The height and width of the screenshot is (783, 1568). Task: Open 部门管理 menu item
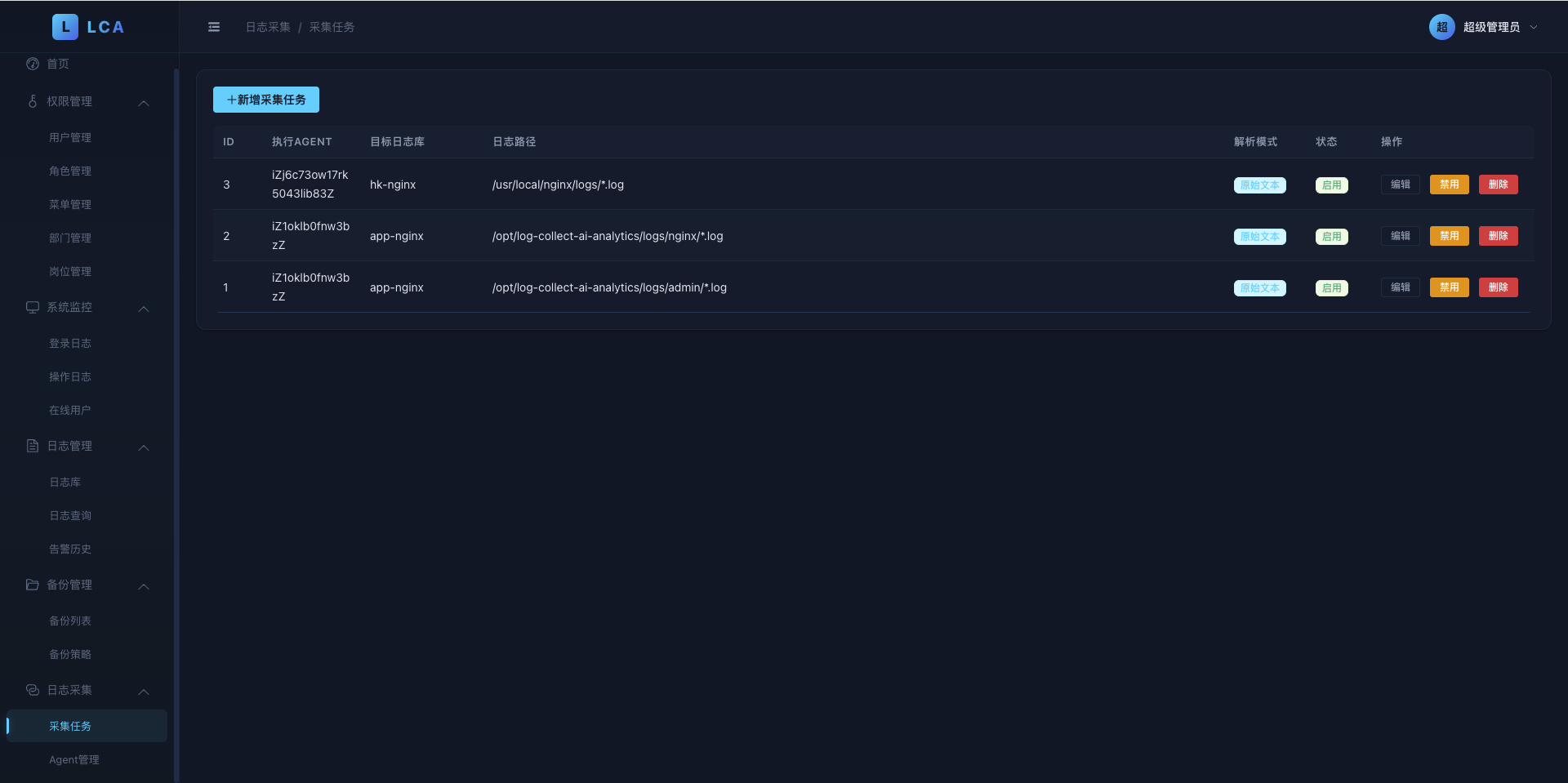point(70,238)
